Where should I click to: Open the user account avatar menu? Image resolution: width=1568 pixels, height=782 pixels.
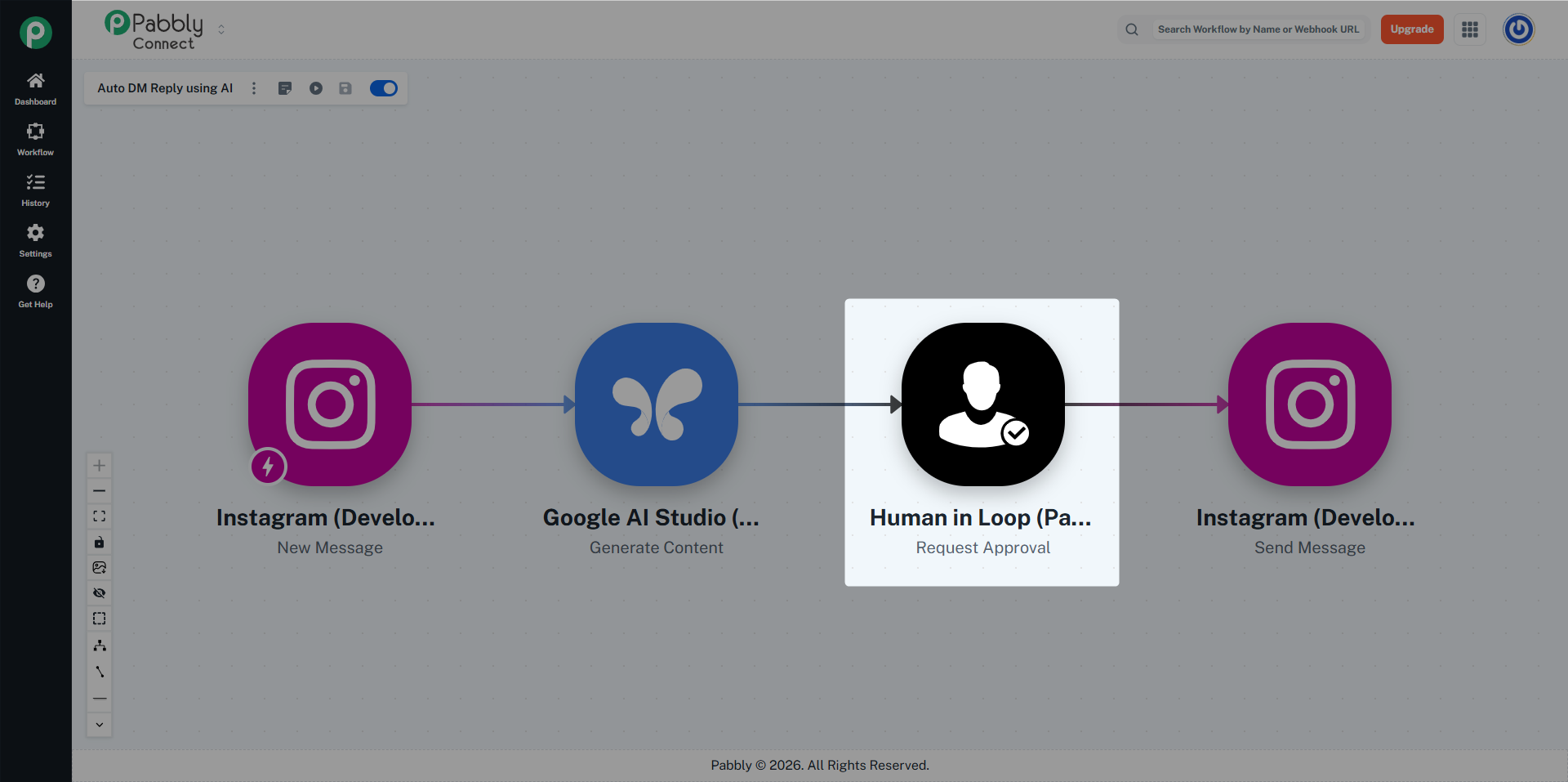point(1519,29)
